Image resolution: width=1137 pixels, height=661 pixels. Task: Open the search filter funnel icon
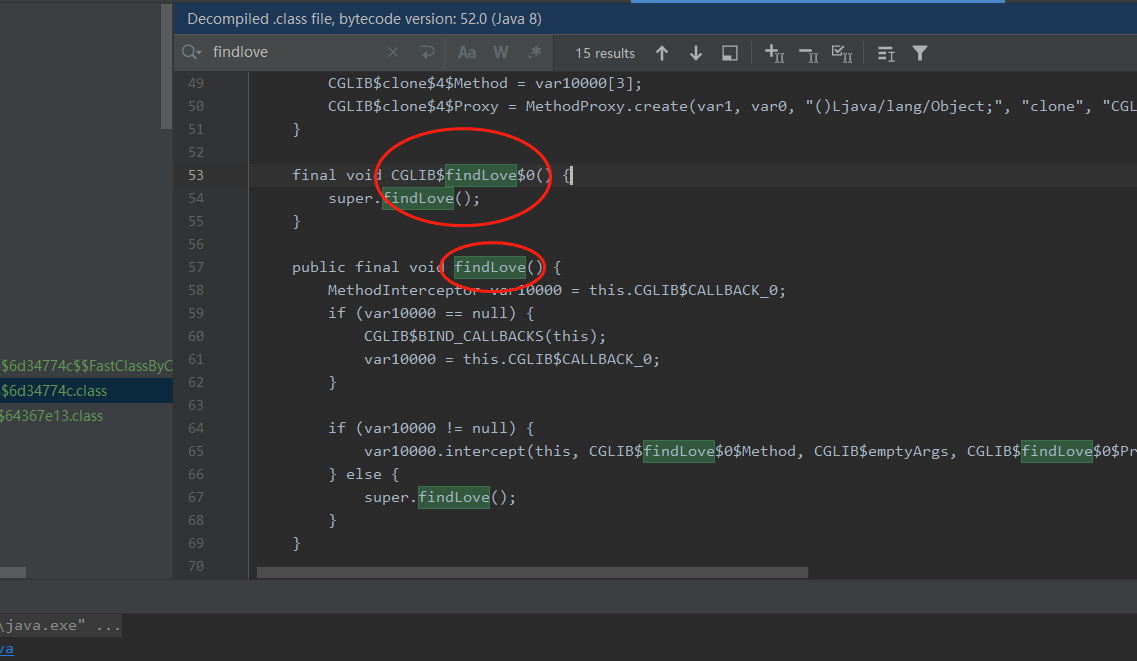pyautogui.click(x=919, y=53)
